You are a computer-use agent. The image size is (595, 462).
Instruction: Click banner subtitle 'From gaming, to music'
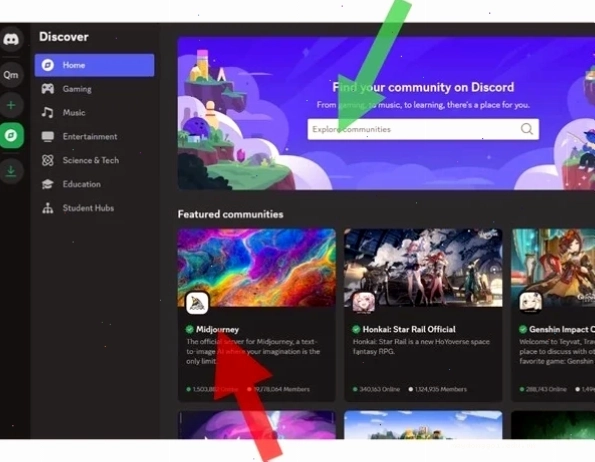423,105
